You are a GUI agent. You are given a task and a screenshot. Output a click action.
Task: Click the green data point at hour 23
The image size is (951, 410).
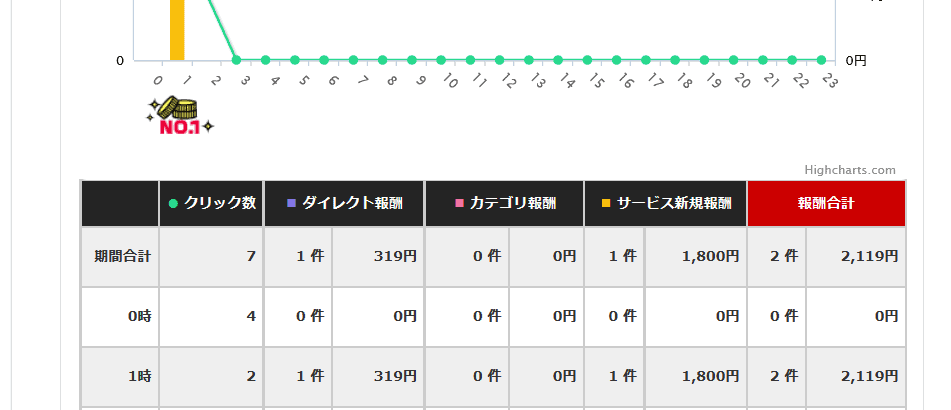[x=821, y=60]
